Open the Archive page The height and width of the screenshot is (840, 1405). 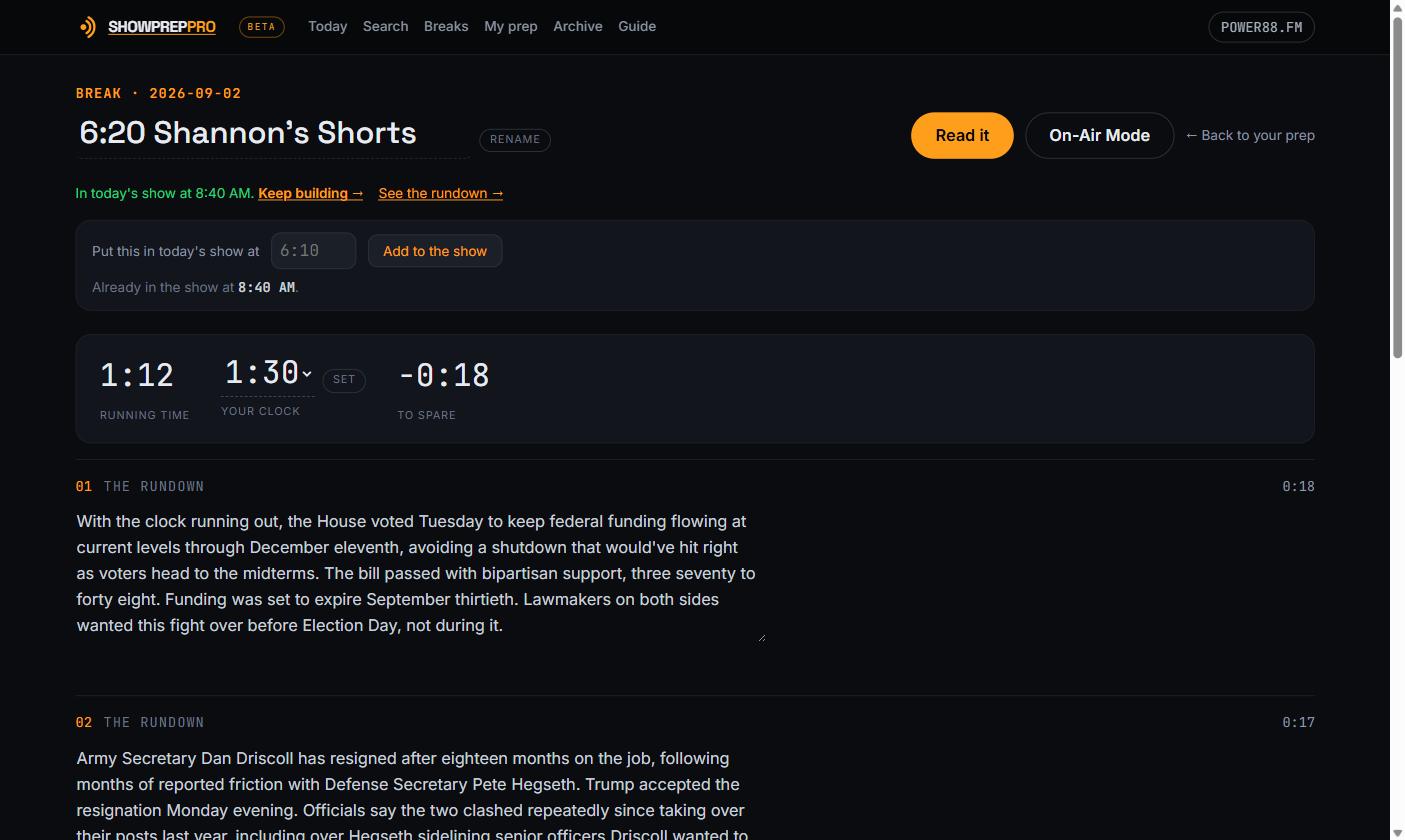pos(578,26)
